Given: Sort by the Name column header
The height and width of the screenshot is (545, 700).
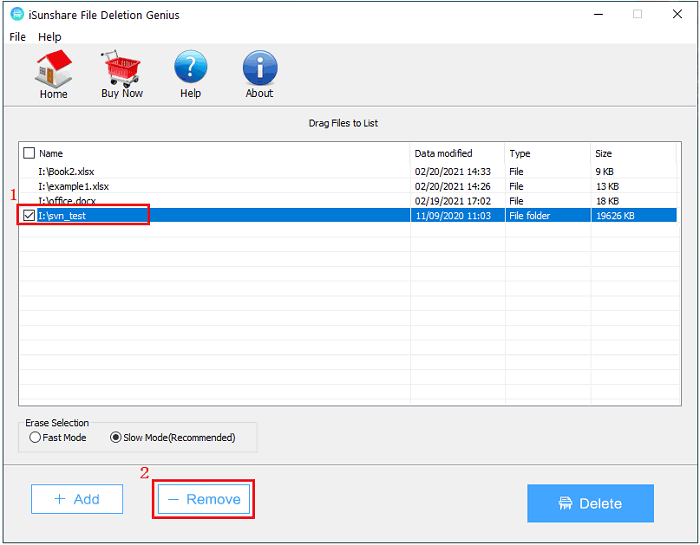Looking at the screenshot, I should (51, 154).
